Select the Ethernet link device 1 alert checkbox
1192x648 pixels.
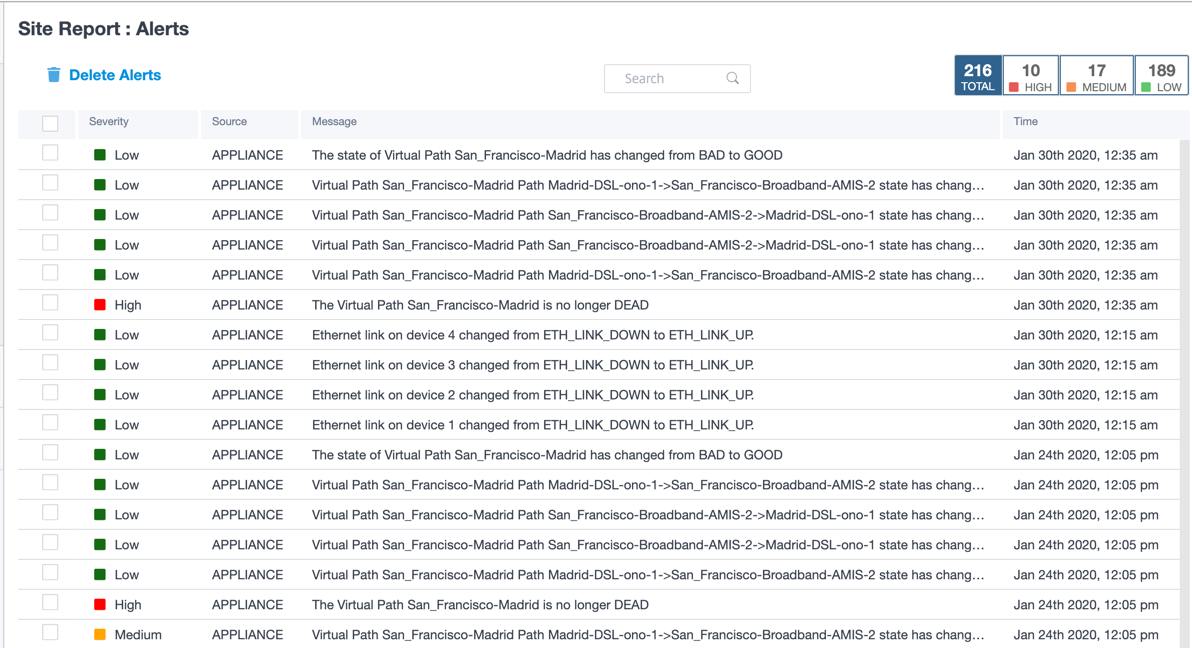[50, 423]
